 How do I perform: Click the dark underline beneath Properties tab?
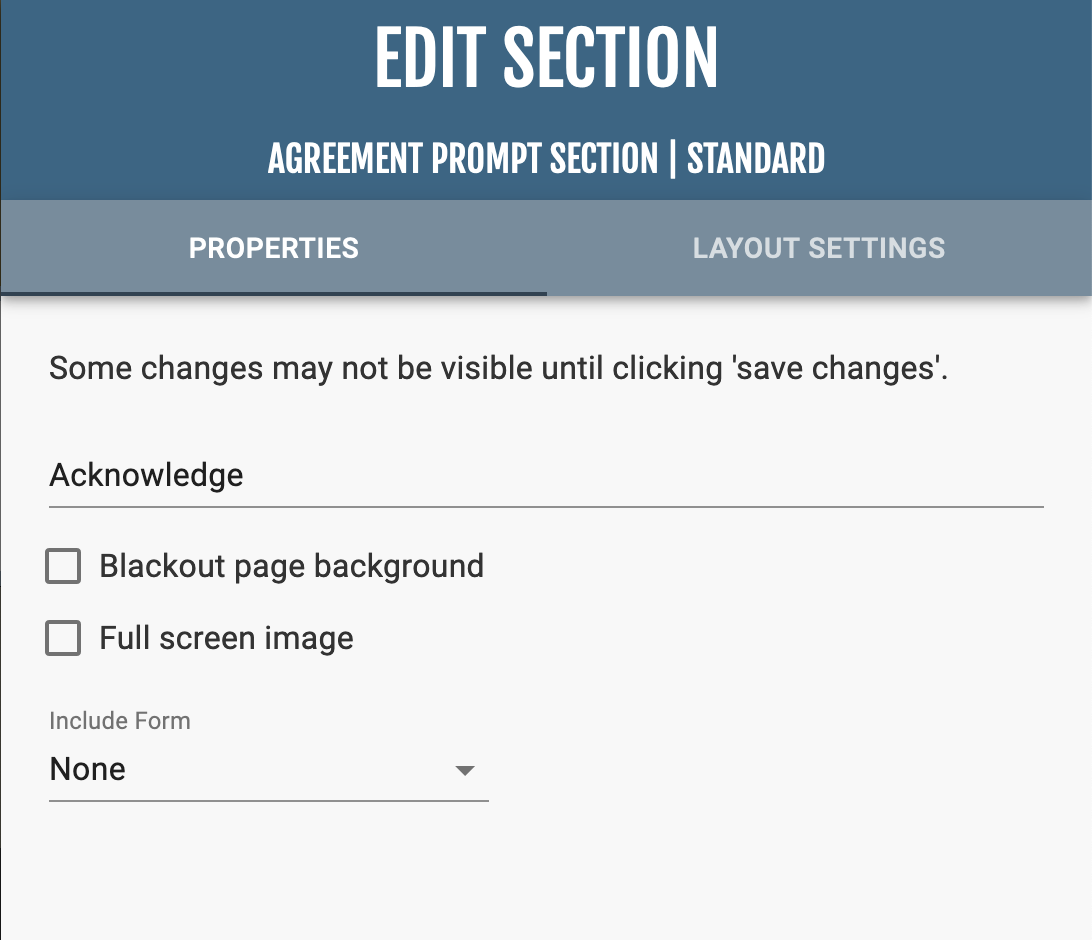pos(273,294)
